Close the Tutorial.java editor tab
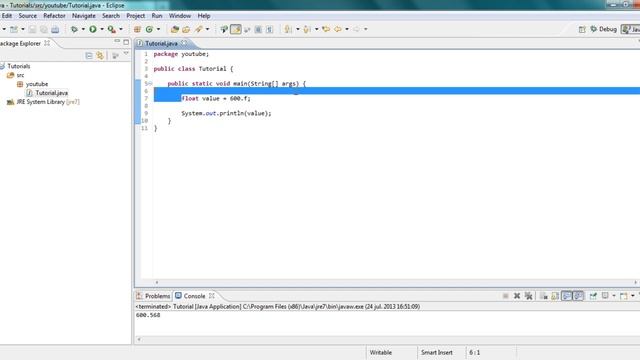640x360 pixels. [184, 43]
